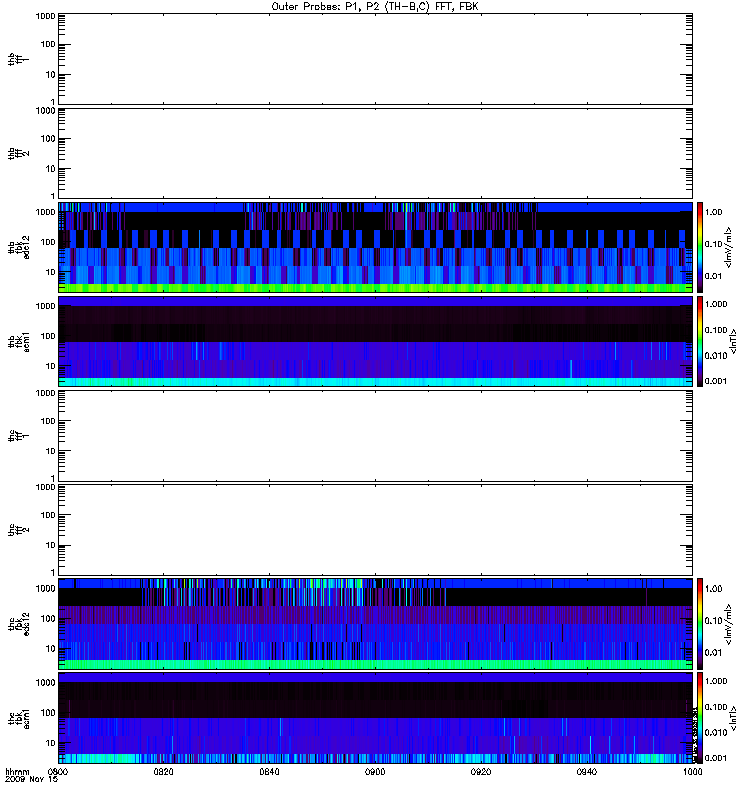
Task: Click the '0800' time axis label
Action: [x=58, y=771]
